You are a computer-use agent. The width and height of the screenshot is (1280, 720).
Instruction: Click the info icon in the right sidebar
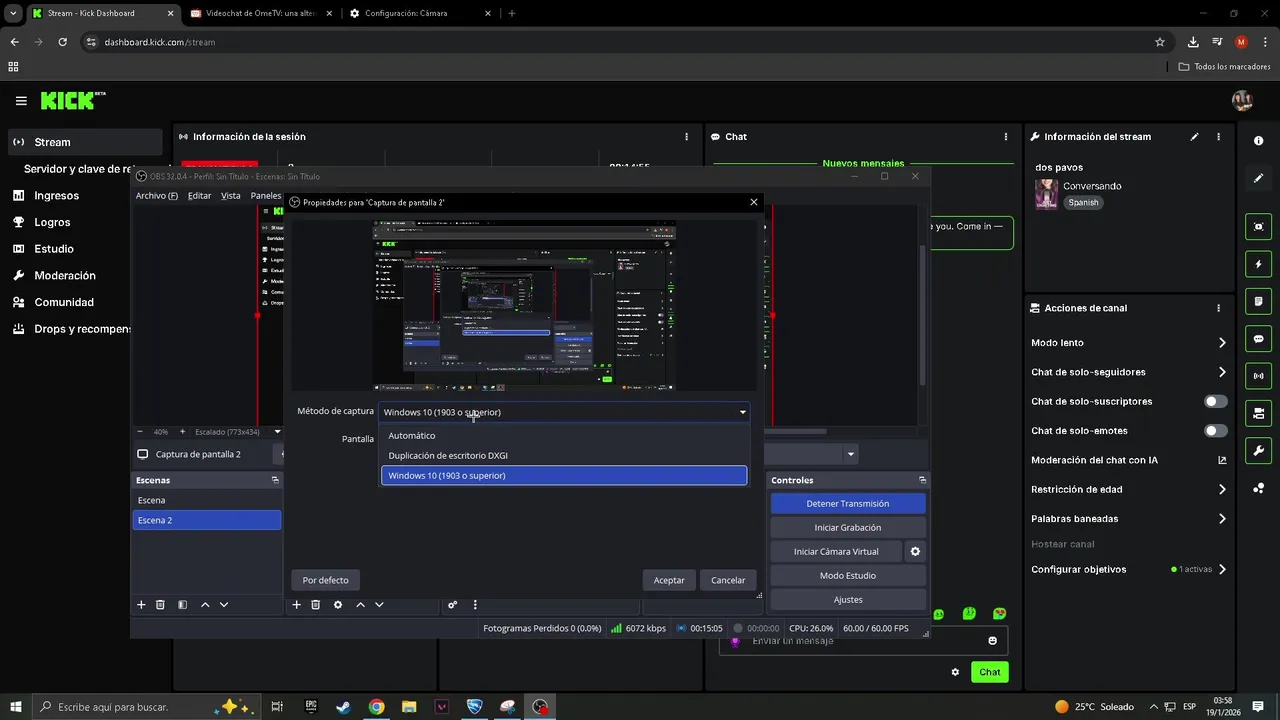(x=1258, y=141)
